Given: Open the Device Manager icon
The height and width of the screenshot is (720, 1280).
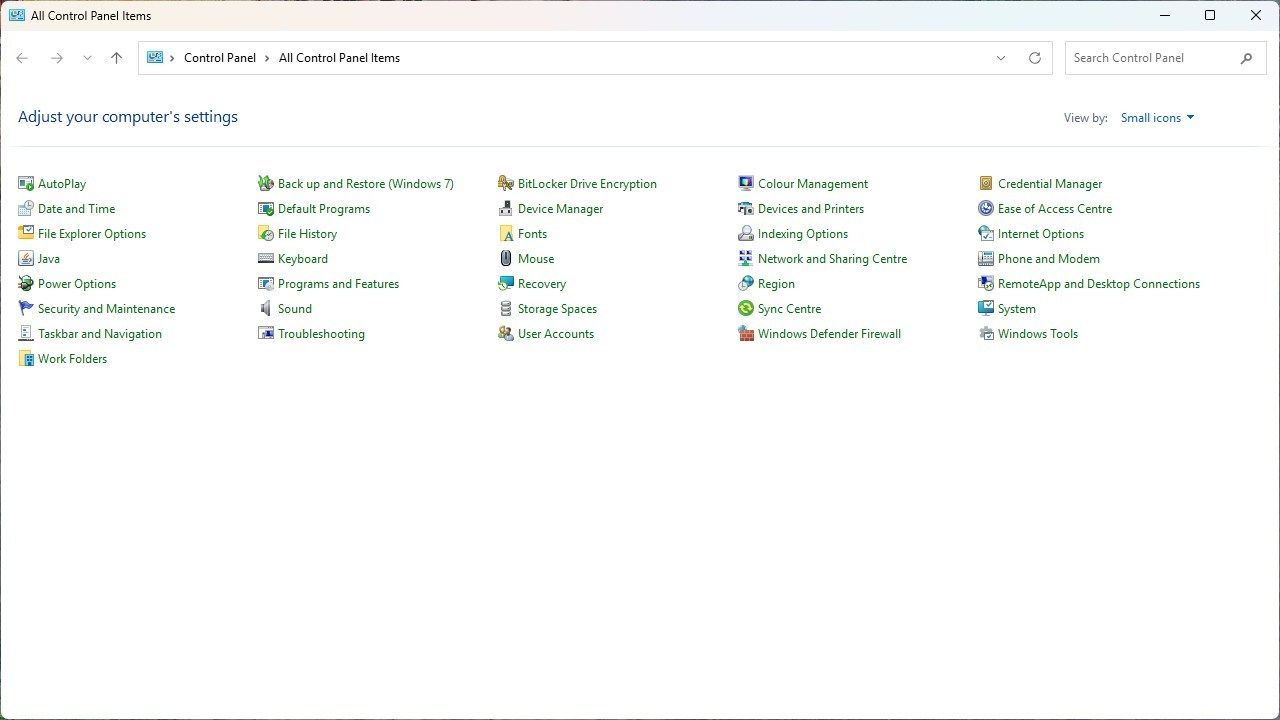Looking at the screenshot, I should coord(506,209).
